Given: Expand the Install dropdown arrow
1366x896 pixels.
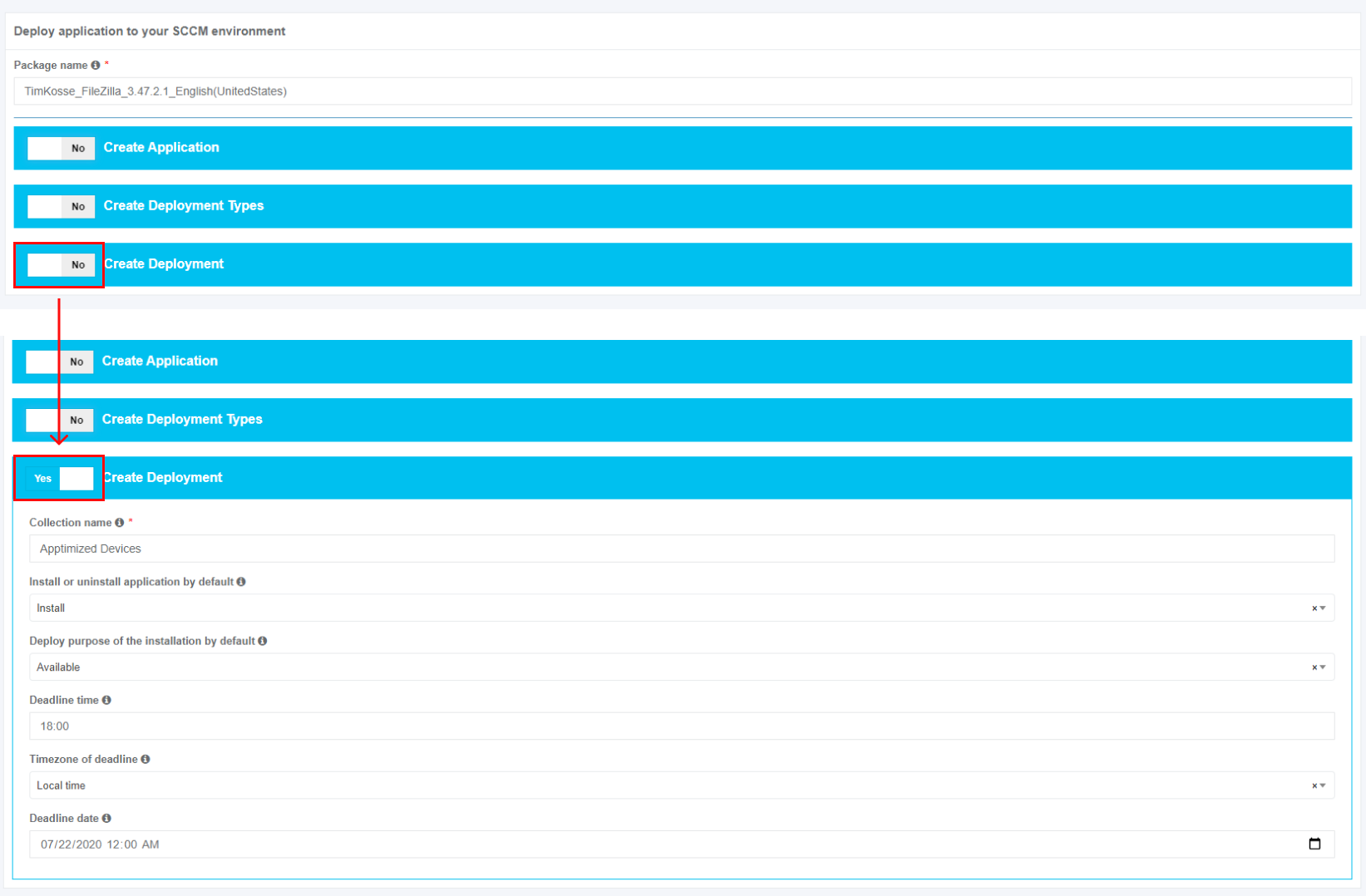Looking at the screenshot, I should 1323,608.
